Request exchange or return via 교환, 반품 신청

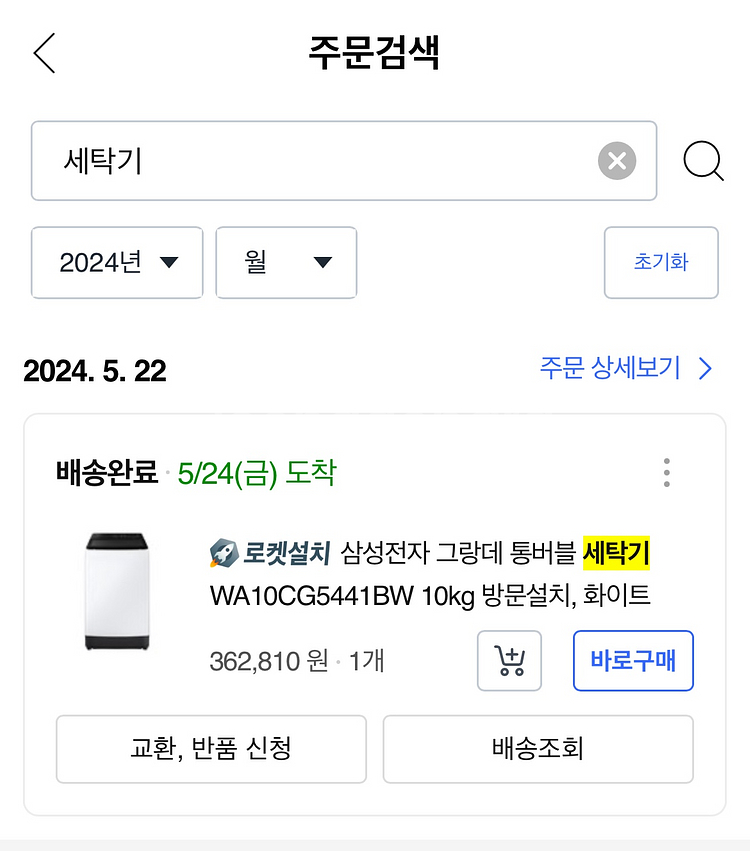click(211, 749)
